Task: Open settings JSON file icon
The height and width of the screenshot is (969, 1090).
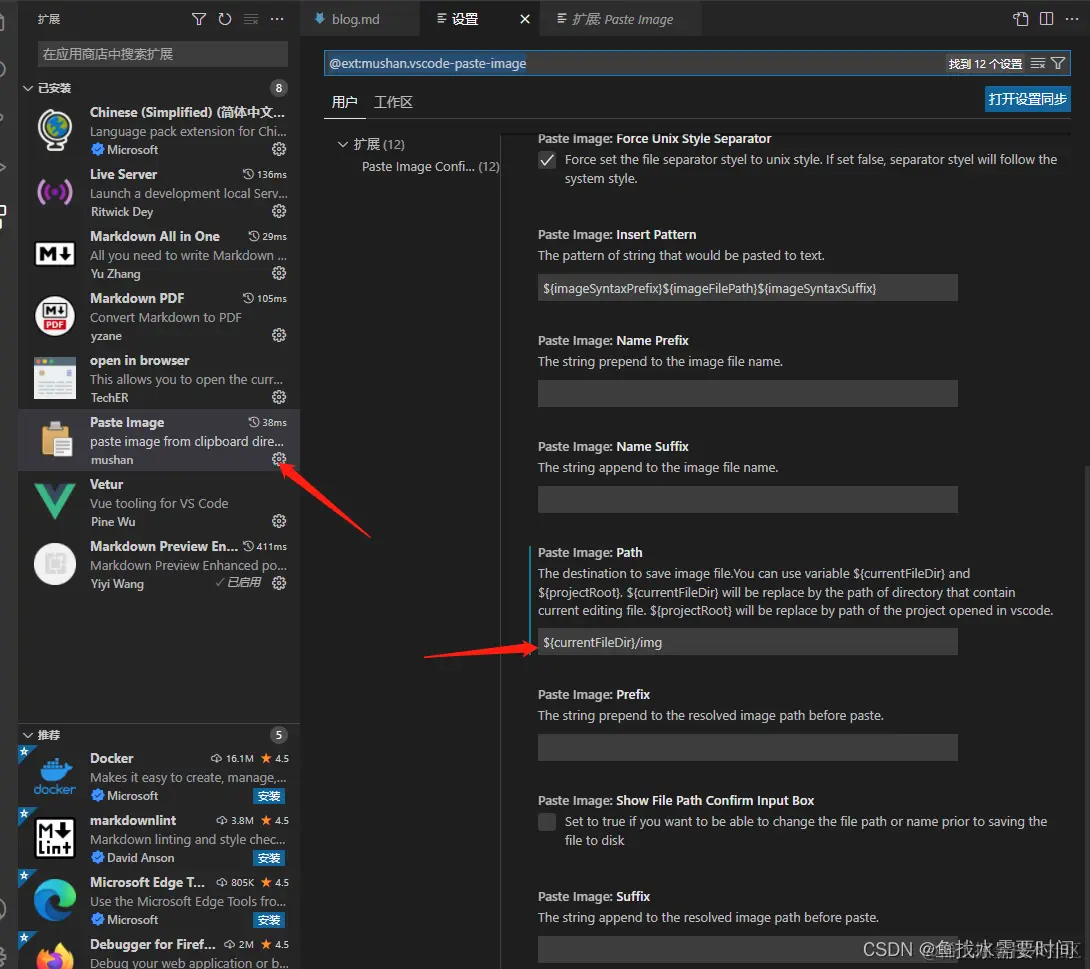Action: point(1020,19)
